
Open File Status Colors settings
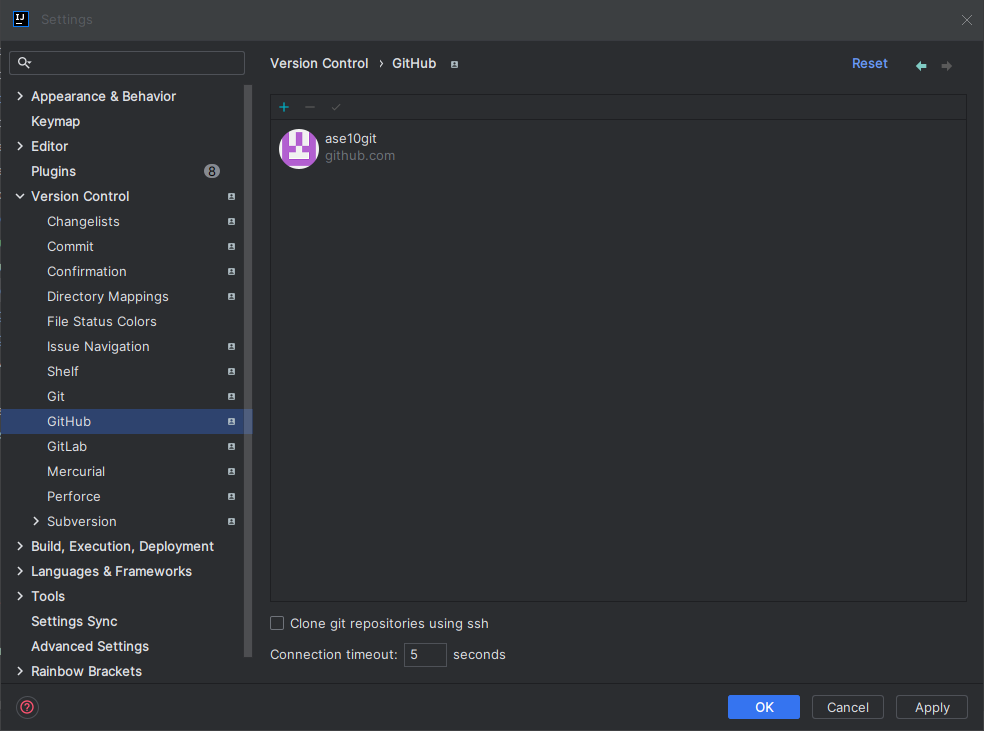(x=102, y=321)
